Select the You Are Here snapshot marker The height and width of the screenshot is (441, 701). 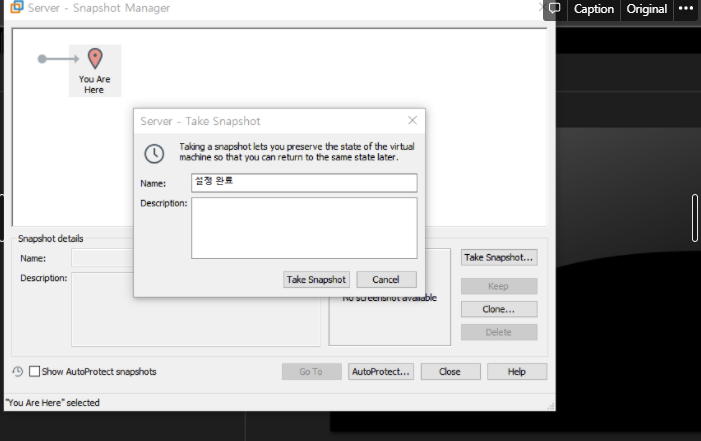point(95,71)
